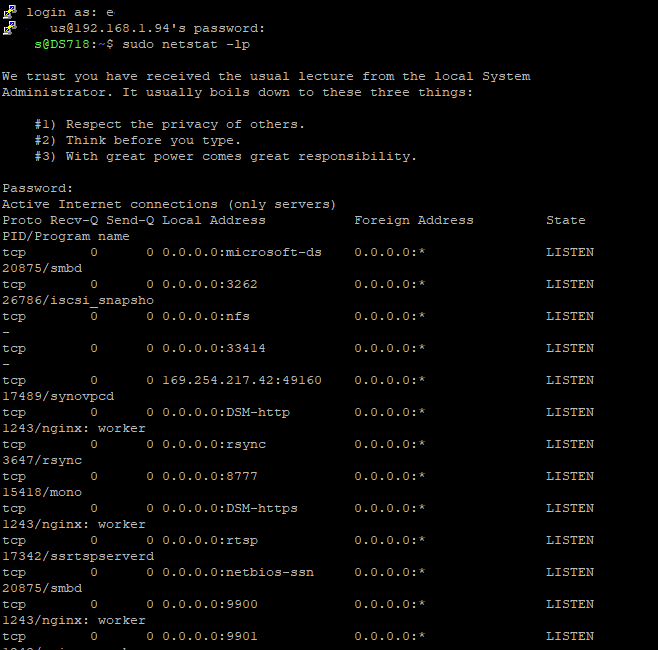Screen dimensions: 658x650
Task: Click the PuTTY key icon beside login prompt
Action: pos(10,12)
